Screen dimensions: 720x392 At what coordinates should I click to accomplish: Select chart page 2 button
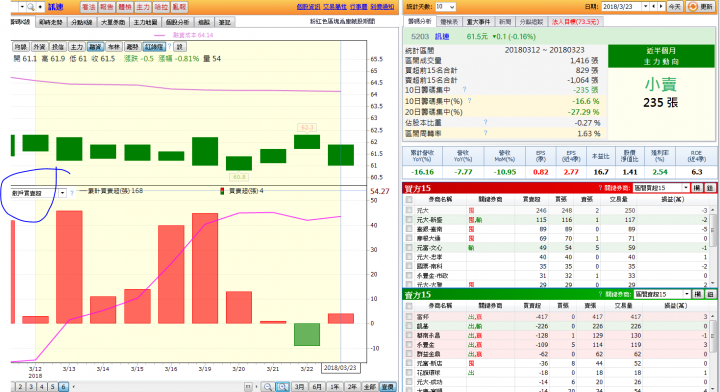(x=20, y=387)
